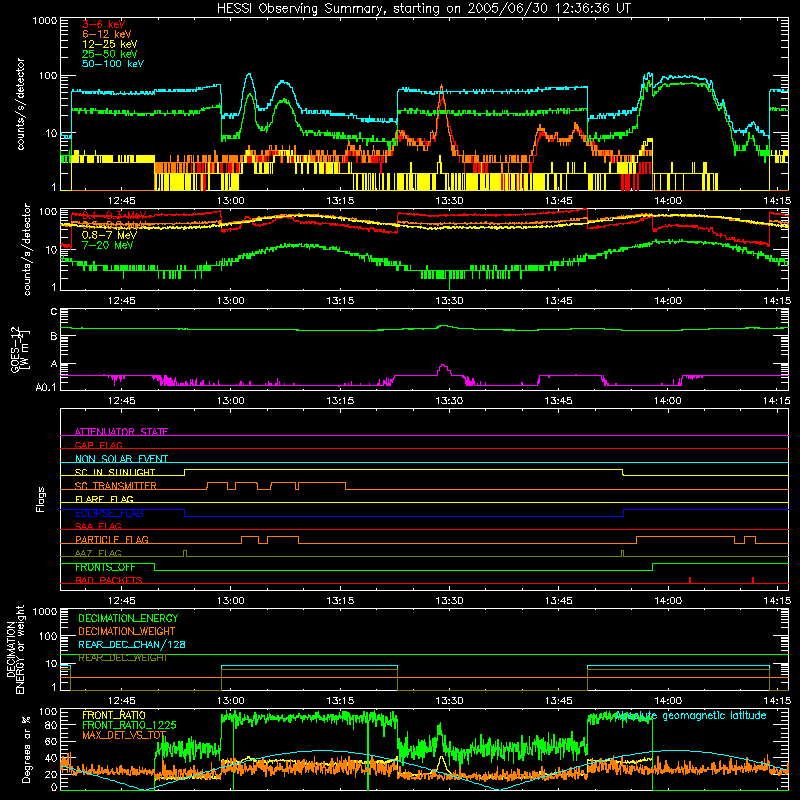800x800 pixels.
Task: Click the AAZ_FLAG label
Action: point(98,553)
